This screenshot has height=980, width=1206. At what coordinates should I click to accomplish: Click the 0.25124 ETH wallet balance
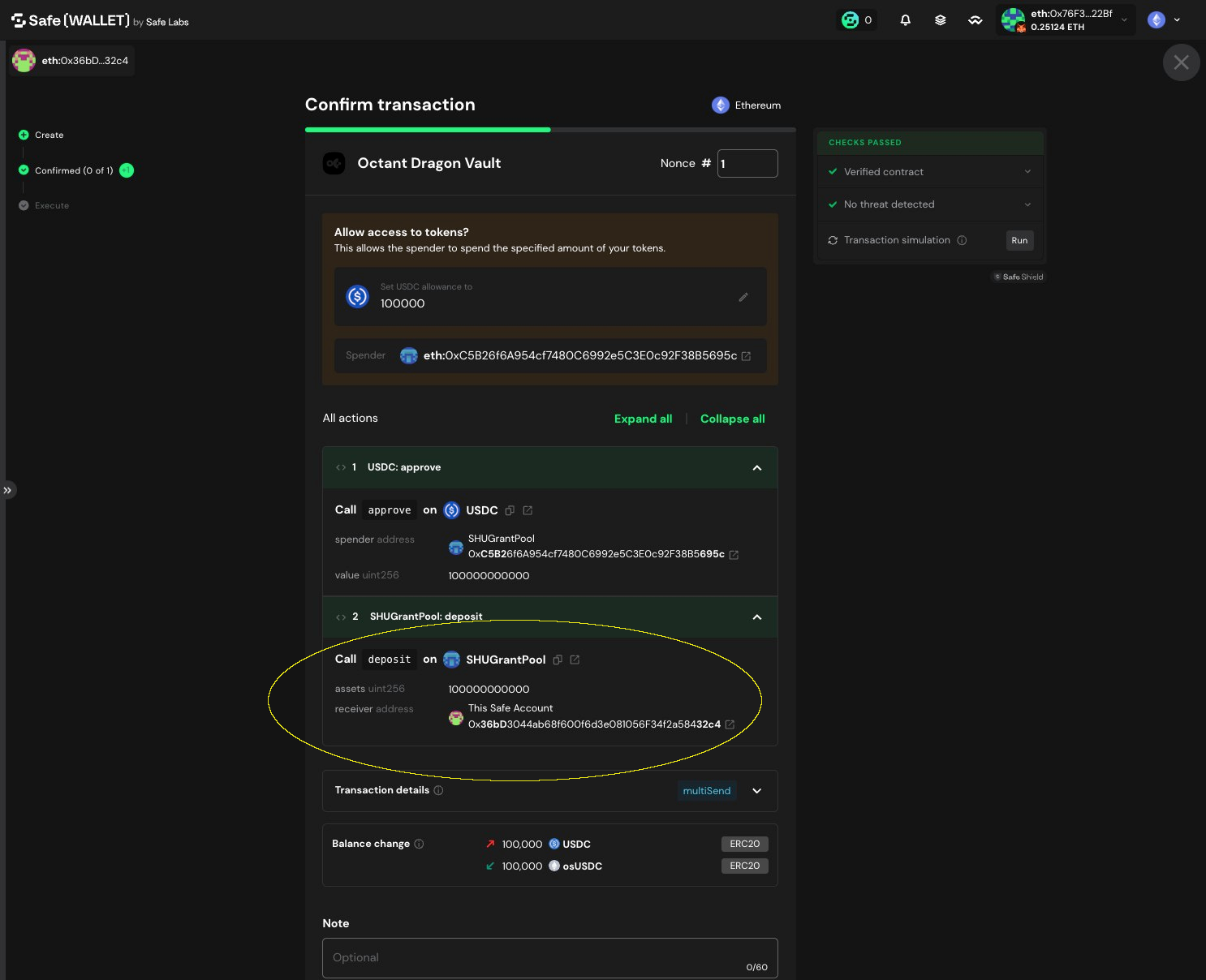(x=1057, y=27)
